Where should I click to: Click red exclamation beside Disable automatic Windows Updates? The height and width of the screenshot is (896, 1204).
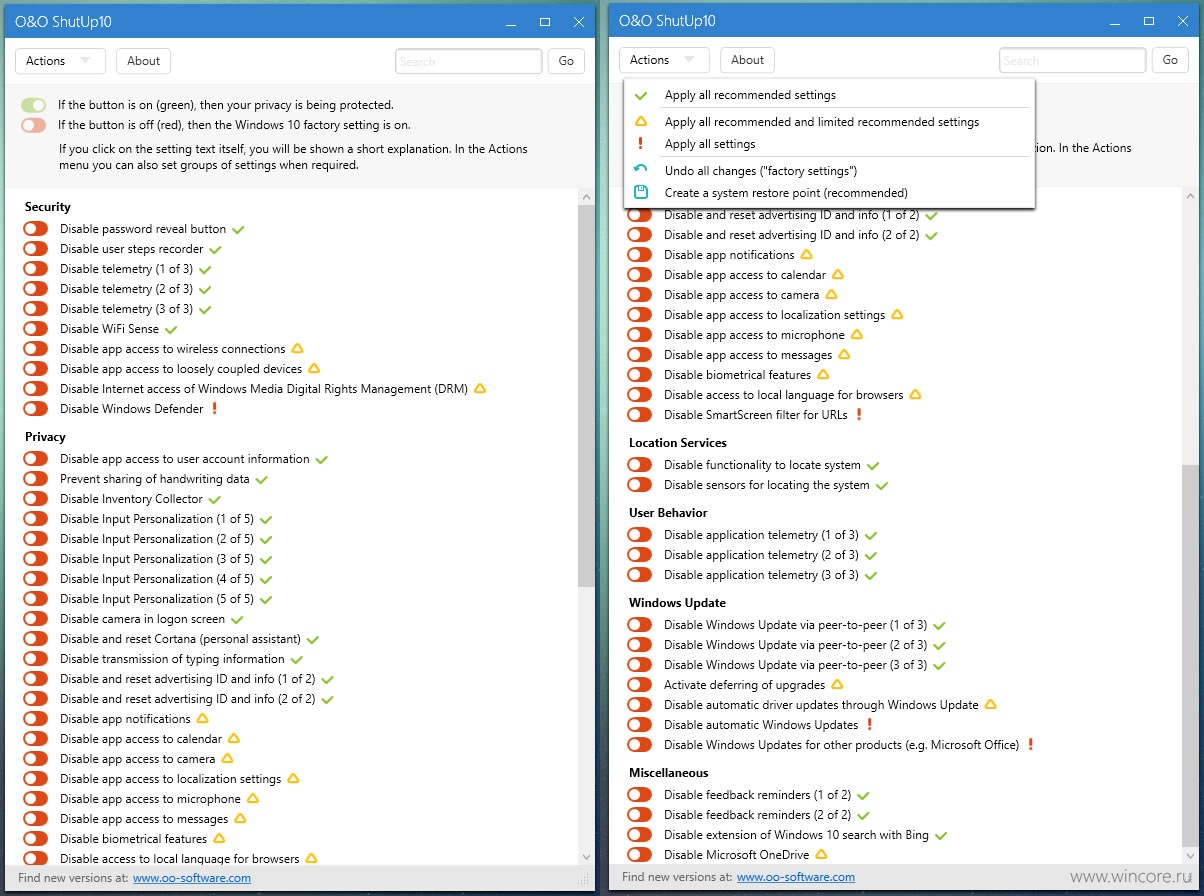(870, 725)
